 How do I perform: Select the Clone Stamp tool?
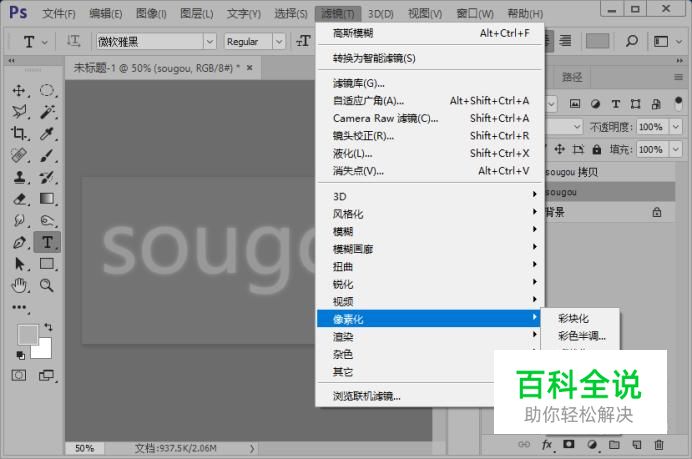tap(19, 177)
